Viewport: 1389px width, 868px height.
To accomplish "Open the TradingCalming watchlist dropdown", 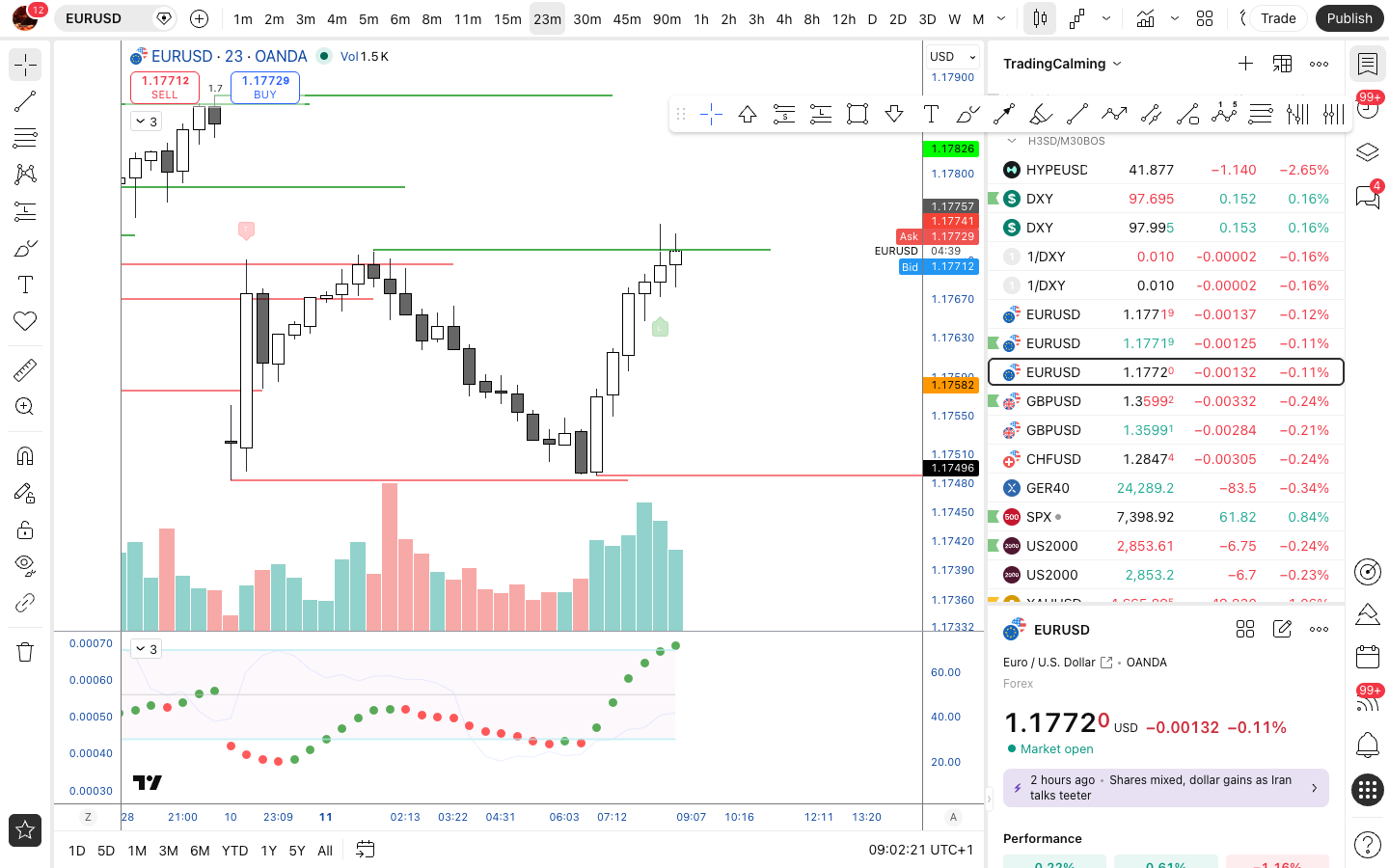I will [x=1062, y=64].
